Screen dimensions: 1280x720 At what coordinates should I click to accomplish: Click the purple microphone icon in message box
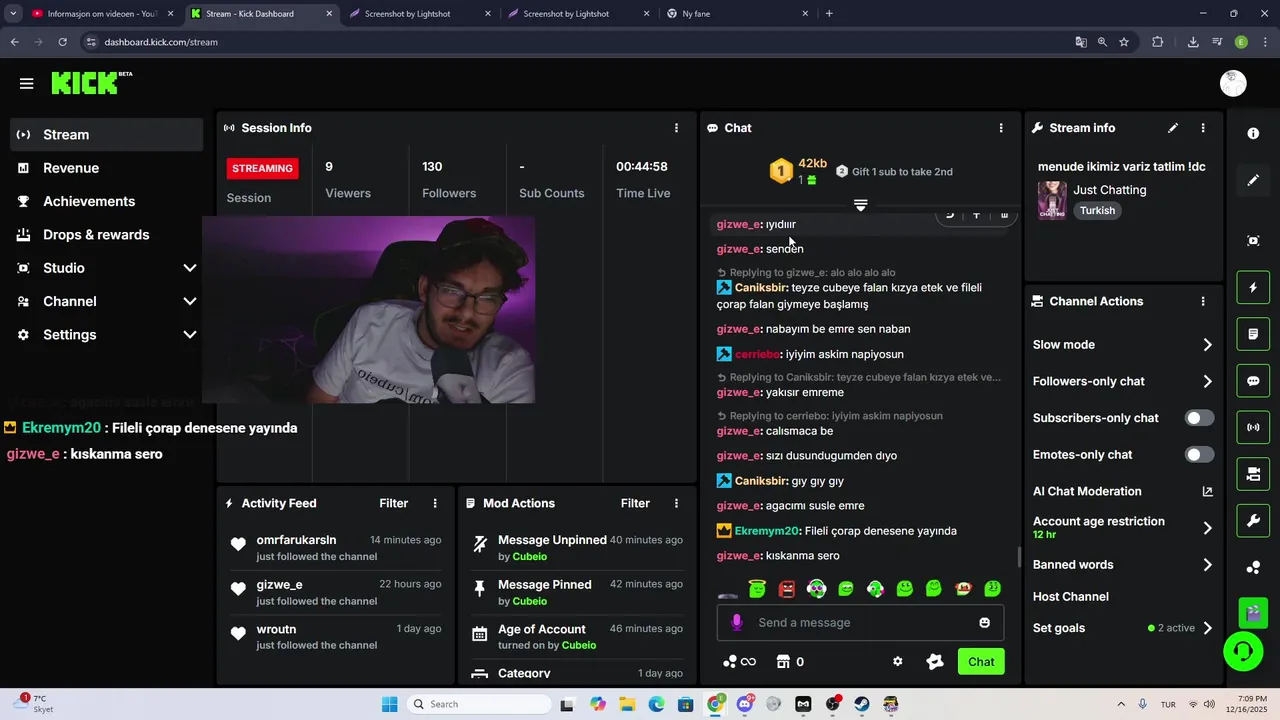[737, 622]
